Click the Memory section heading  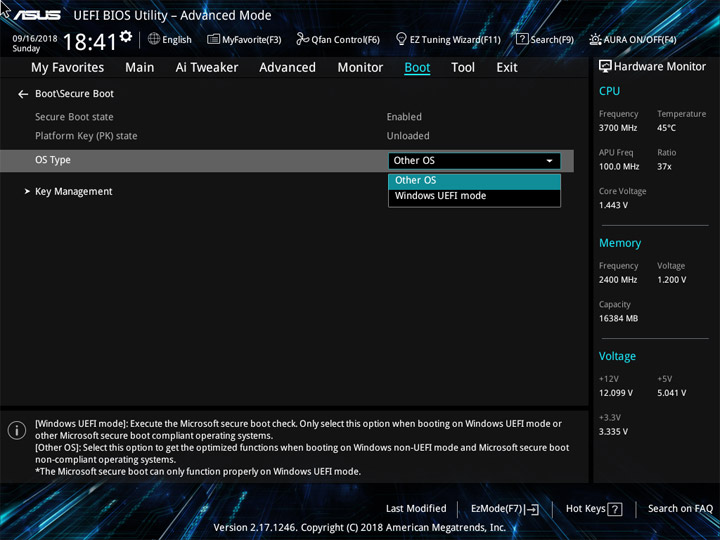(x=620, y=243)
